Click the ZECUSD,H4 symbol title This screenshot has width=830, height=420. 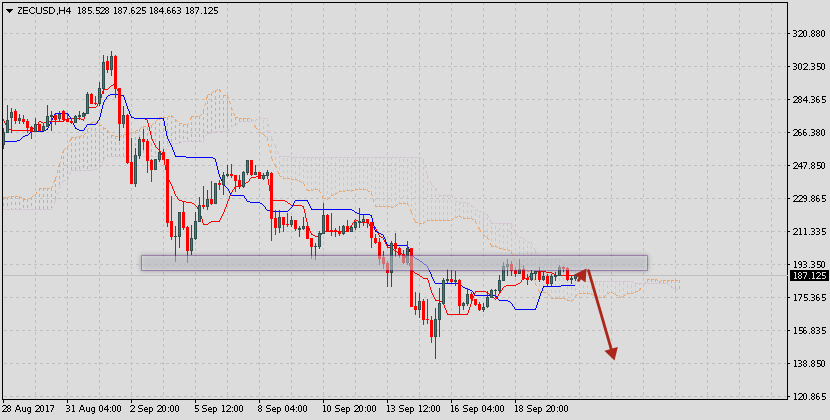point(43,10)
